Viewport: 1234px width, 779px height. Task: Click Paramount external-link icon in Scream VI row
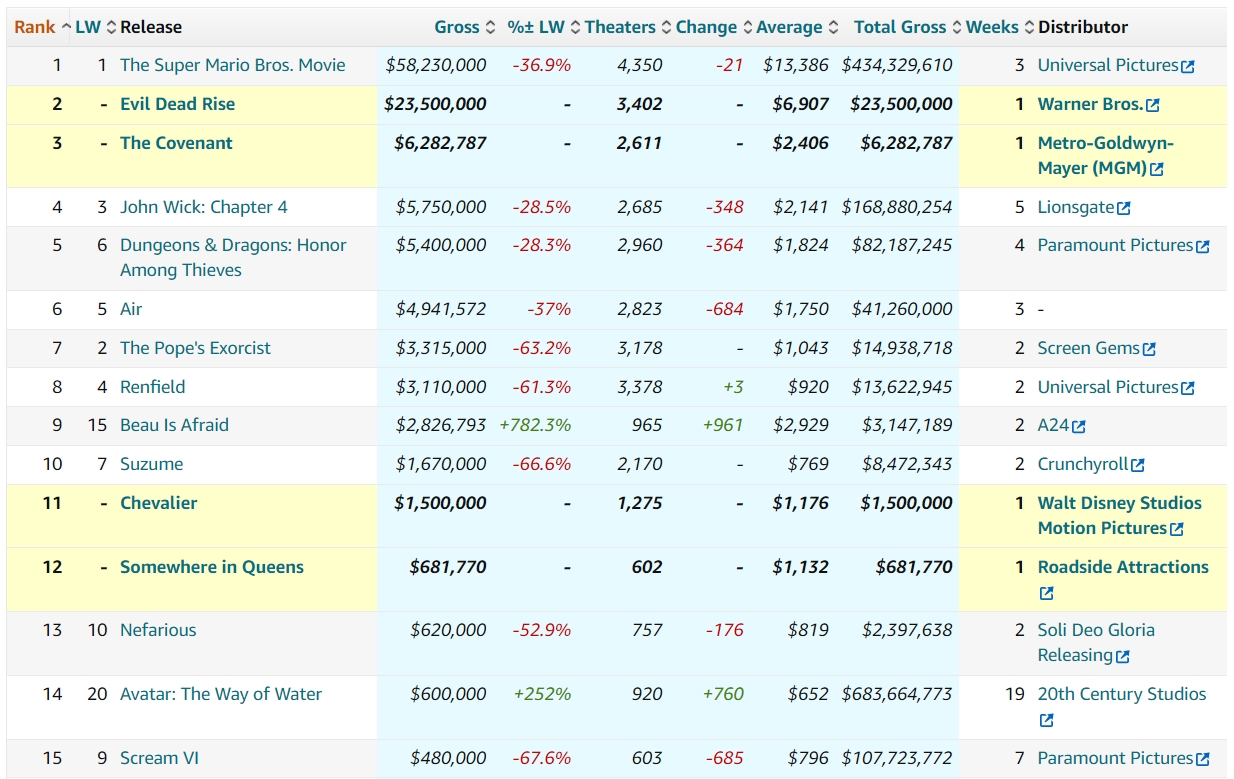[x=1203, y=759]
